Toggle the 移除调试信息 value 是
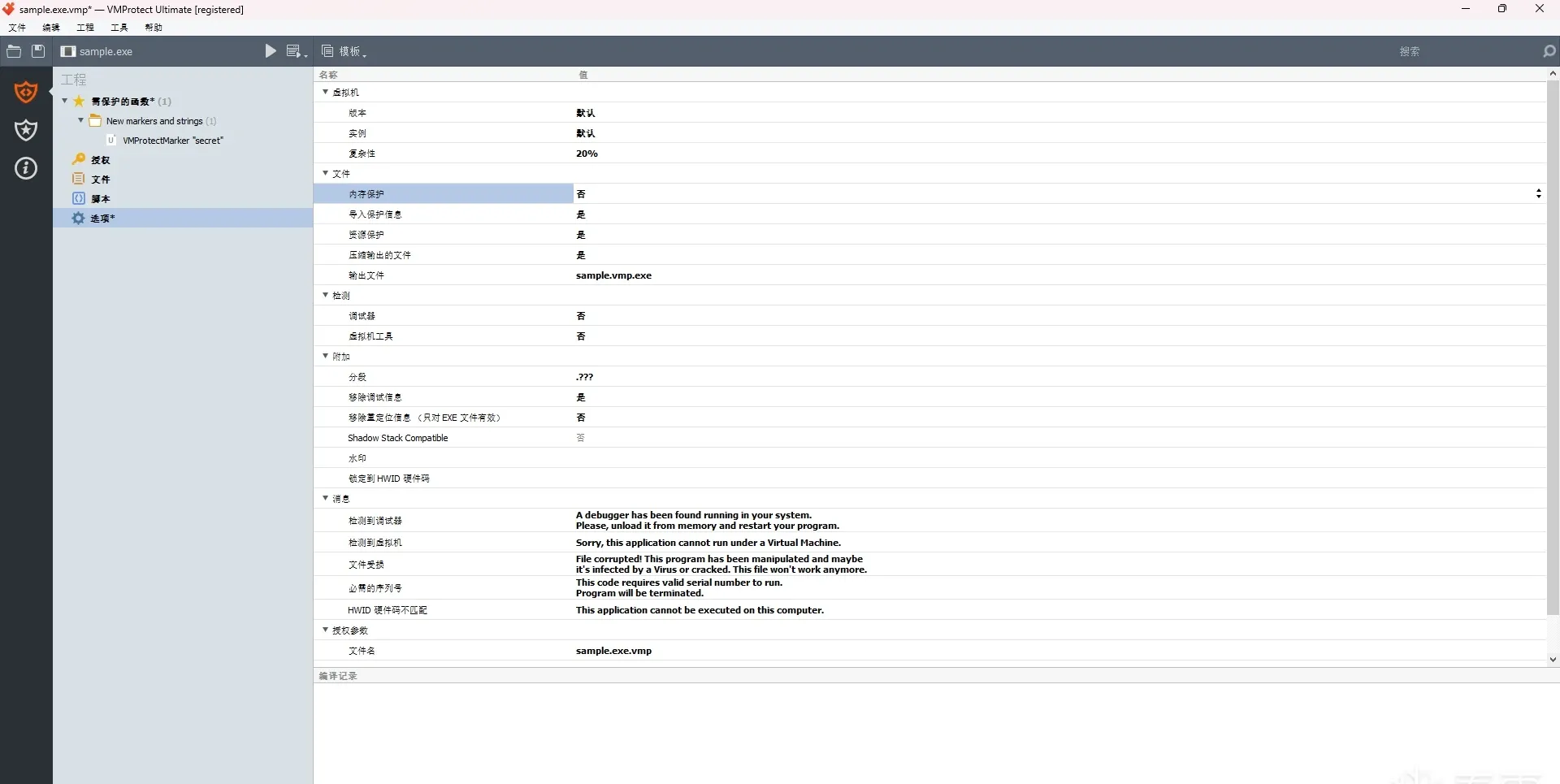Viewport: 1560px width, 784px height. pyautogui.click(x=581, y=397)
